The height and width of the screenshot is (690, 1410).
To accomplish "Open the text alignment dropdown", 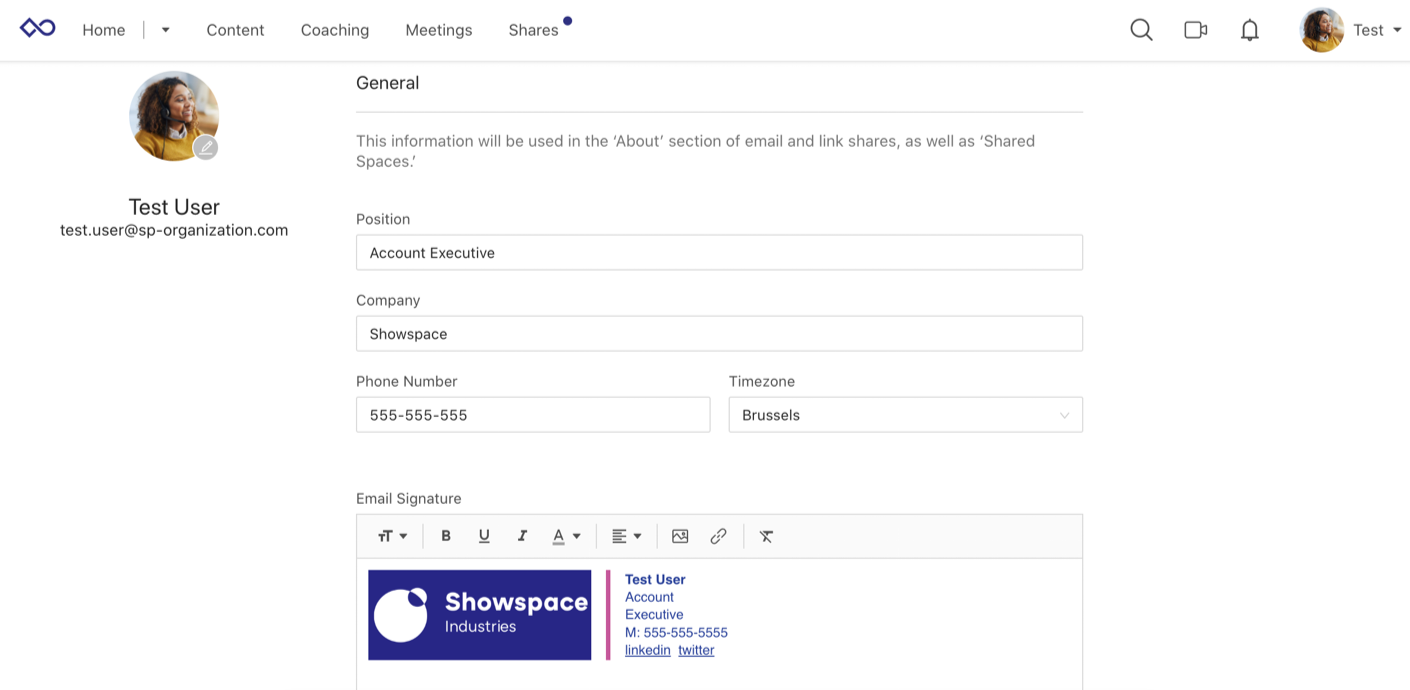I will pyautogui.click(x=626, y=536).
